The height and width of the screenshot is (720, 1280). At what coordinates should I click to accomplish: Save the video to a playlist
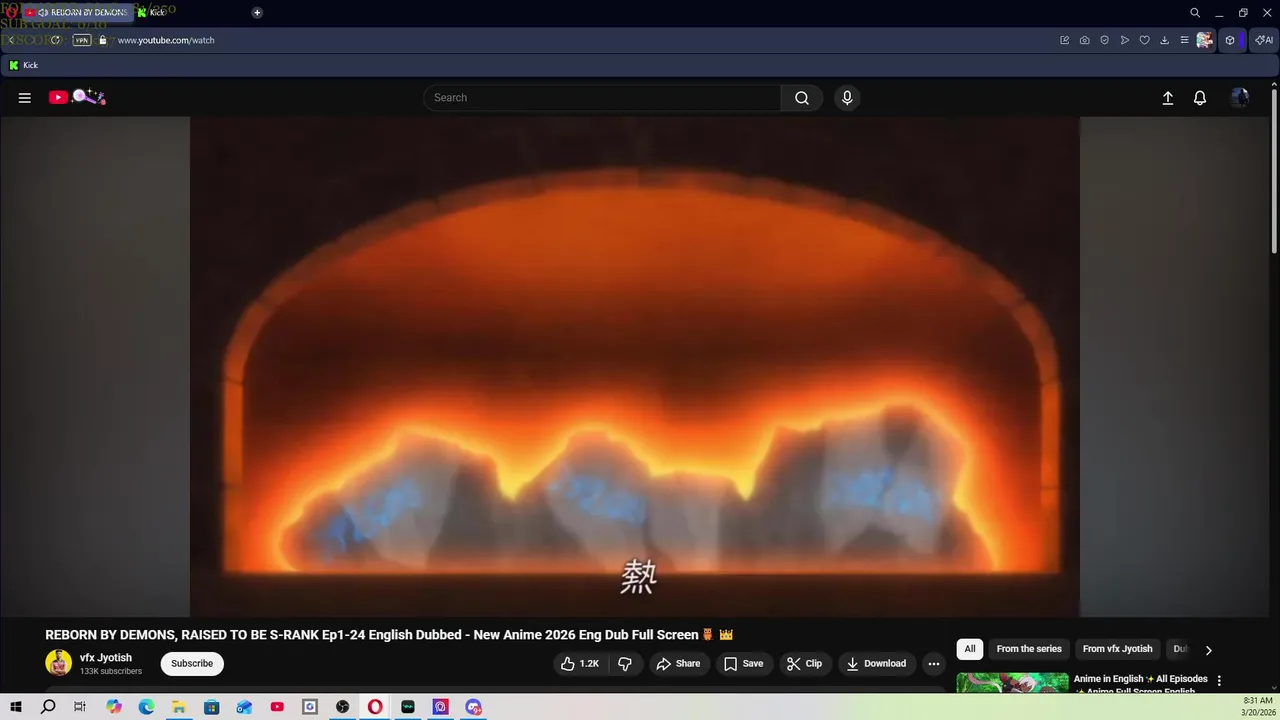743,664
